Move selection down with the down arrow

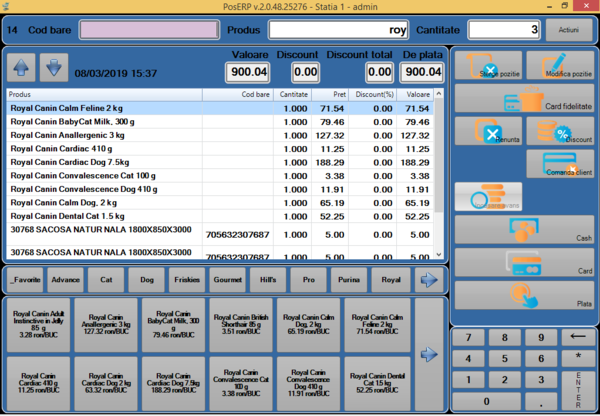point(54,68)
